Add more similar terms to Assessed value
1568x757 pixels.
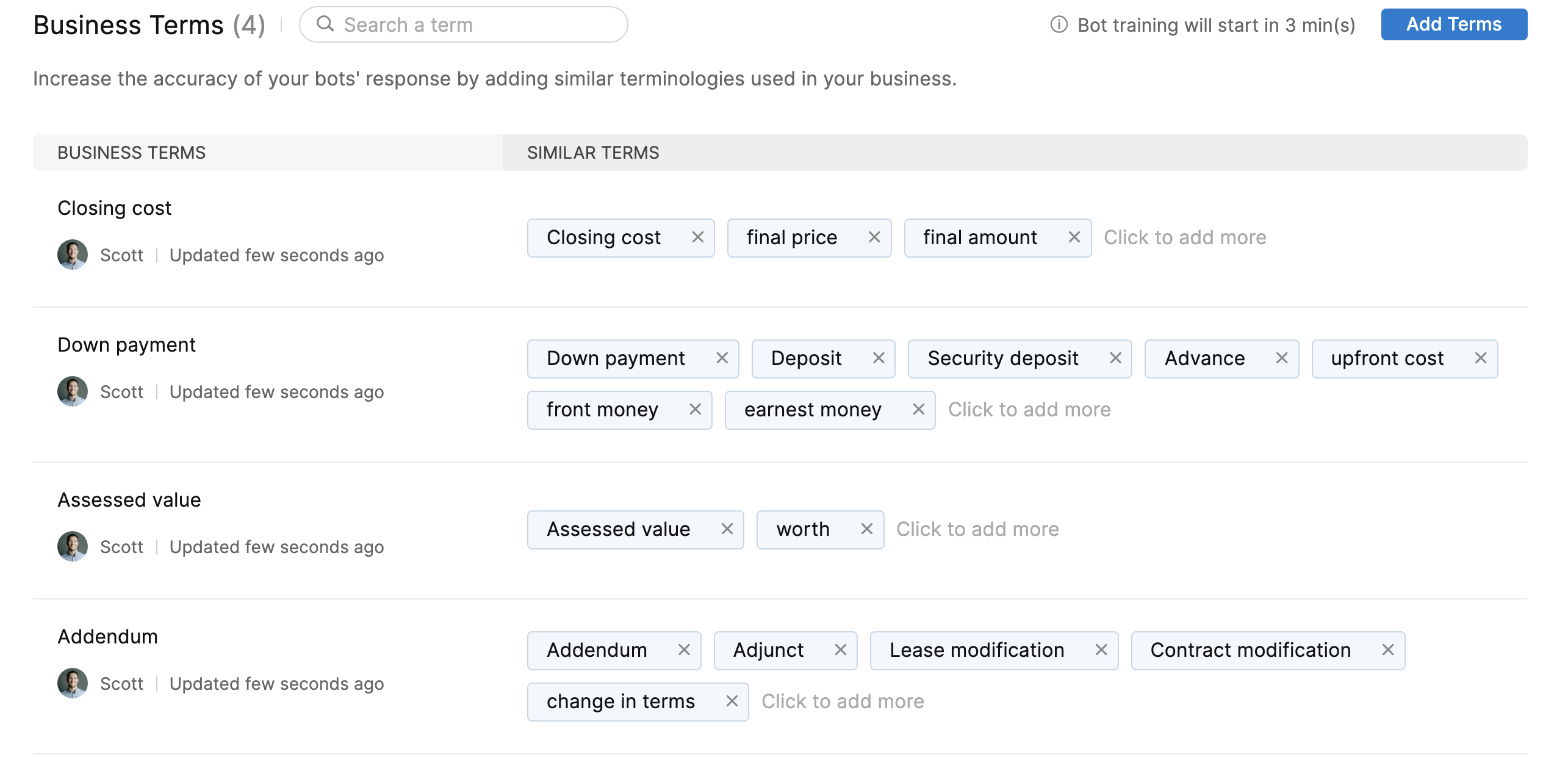coord(977,529)
